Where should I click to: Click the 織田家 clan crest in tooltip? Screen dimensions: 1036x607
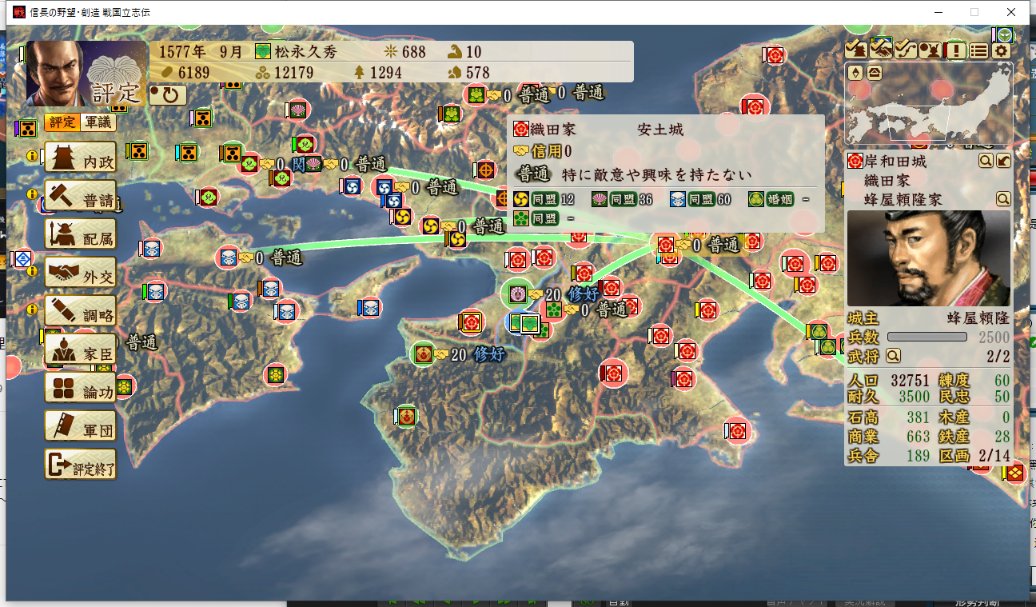pyautogui.click(x=521, y=129)
